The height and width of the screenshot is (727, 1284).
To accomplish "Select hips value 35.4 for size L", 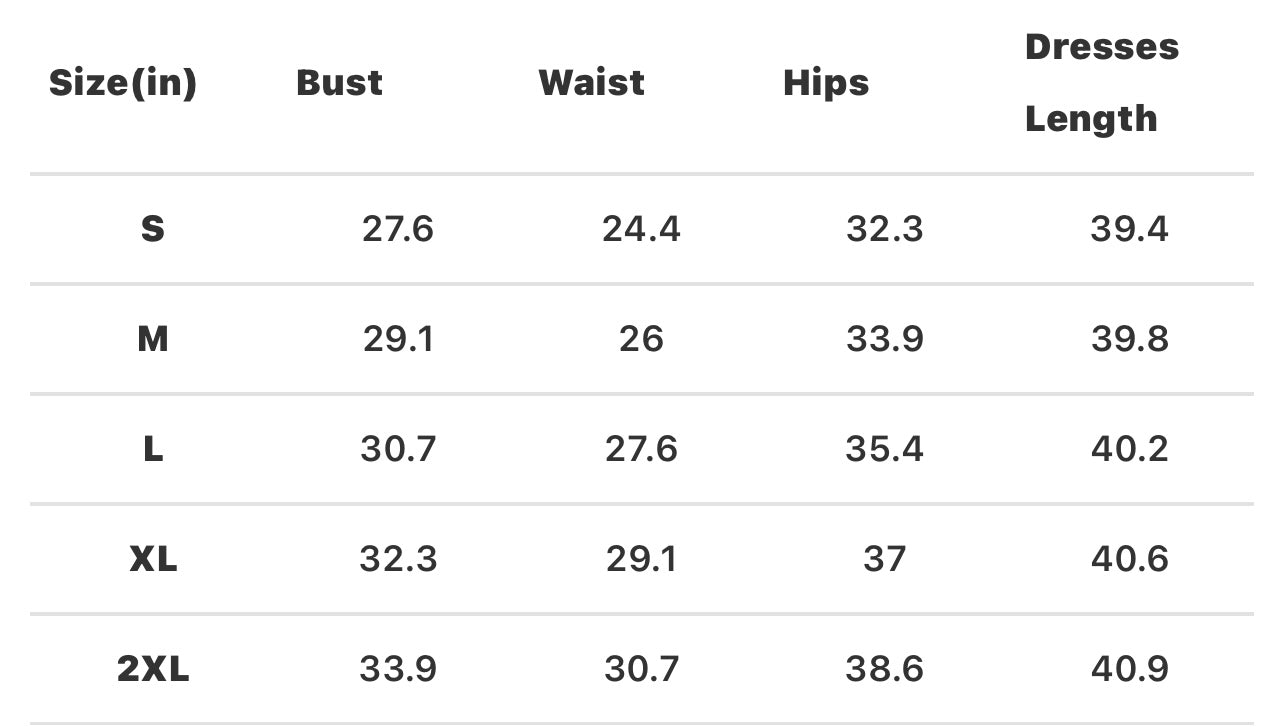I will pos(884,449).
